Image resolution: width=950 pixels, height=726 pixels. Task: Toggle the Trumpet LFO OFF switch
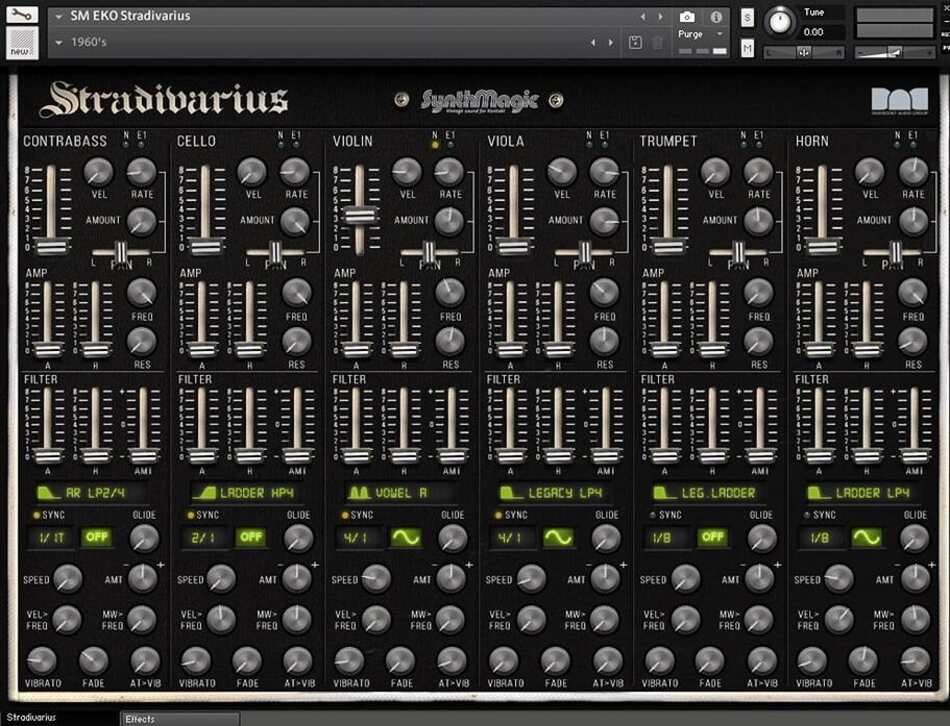click(713, 538)
